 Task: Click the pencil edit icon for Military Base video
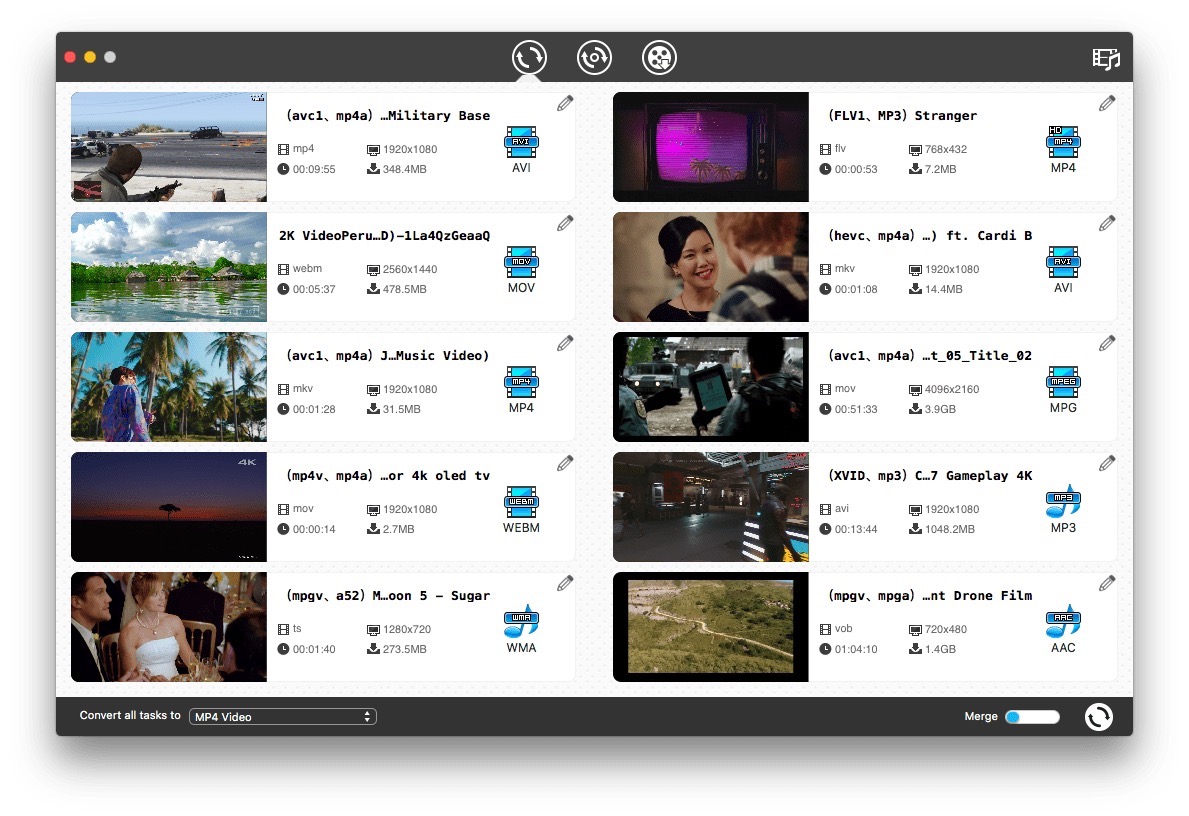565,103
